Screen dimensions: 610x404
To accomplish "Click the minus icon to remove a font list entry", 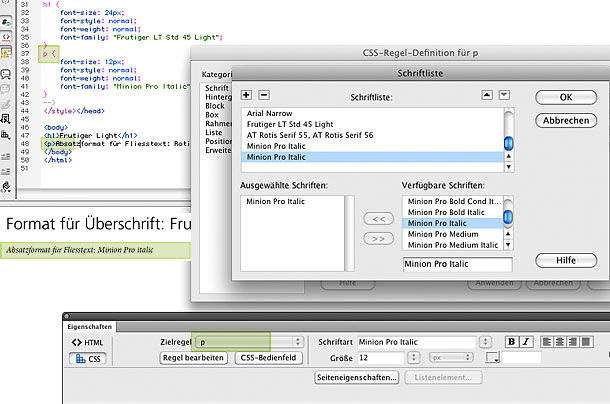I will click(x=264, y=95).
